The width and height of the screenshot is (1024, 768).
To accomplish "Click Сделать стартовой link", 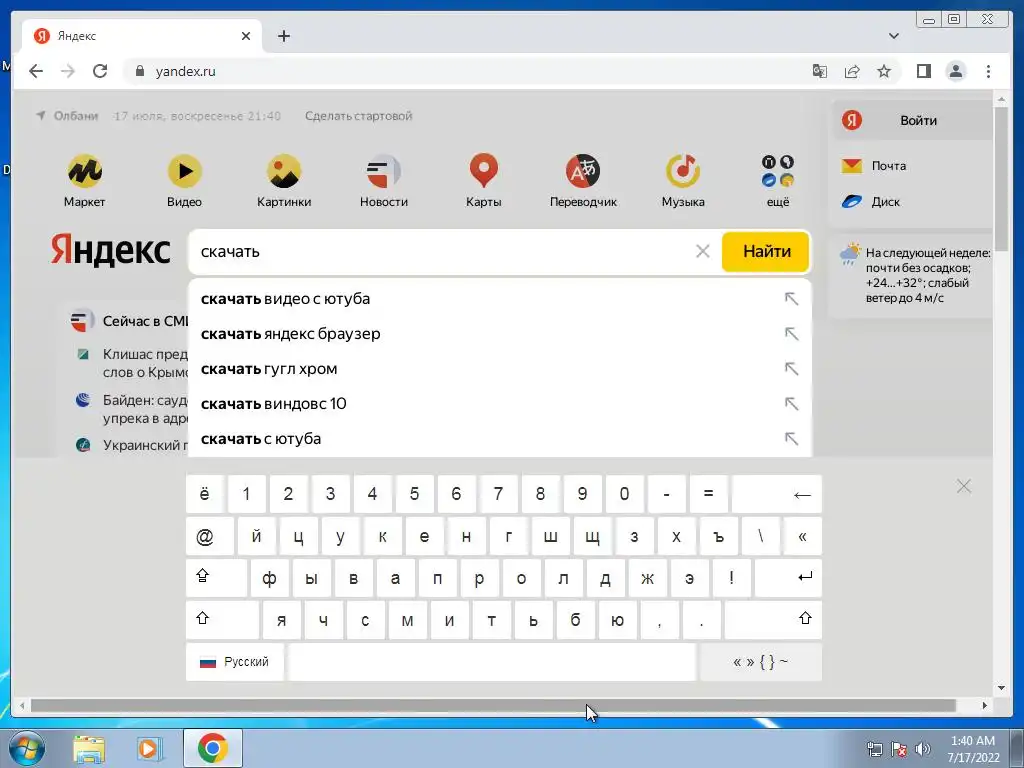I will 359,116.
